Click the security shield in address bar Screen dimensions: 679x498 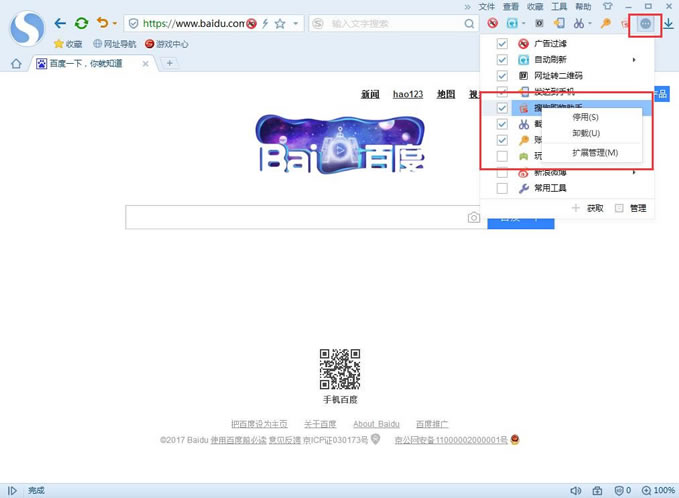134,23
